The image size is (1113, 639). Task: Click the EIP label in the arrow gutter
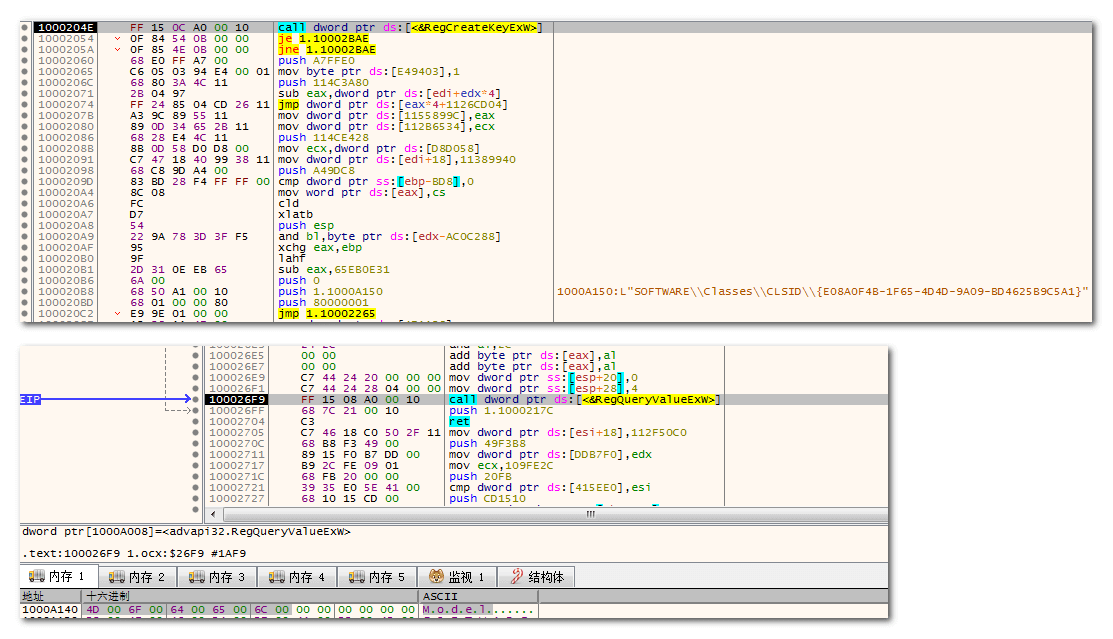[x=30, y=400]
